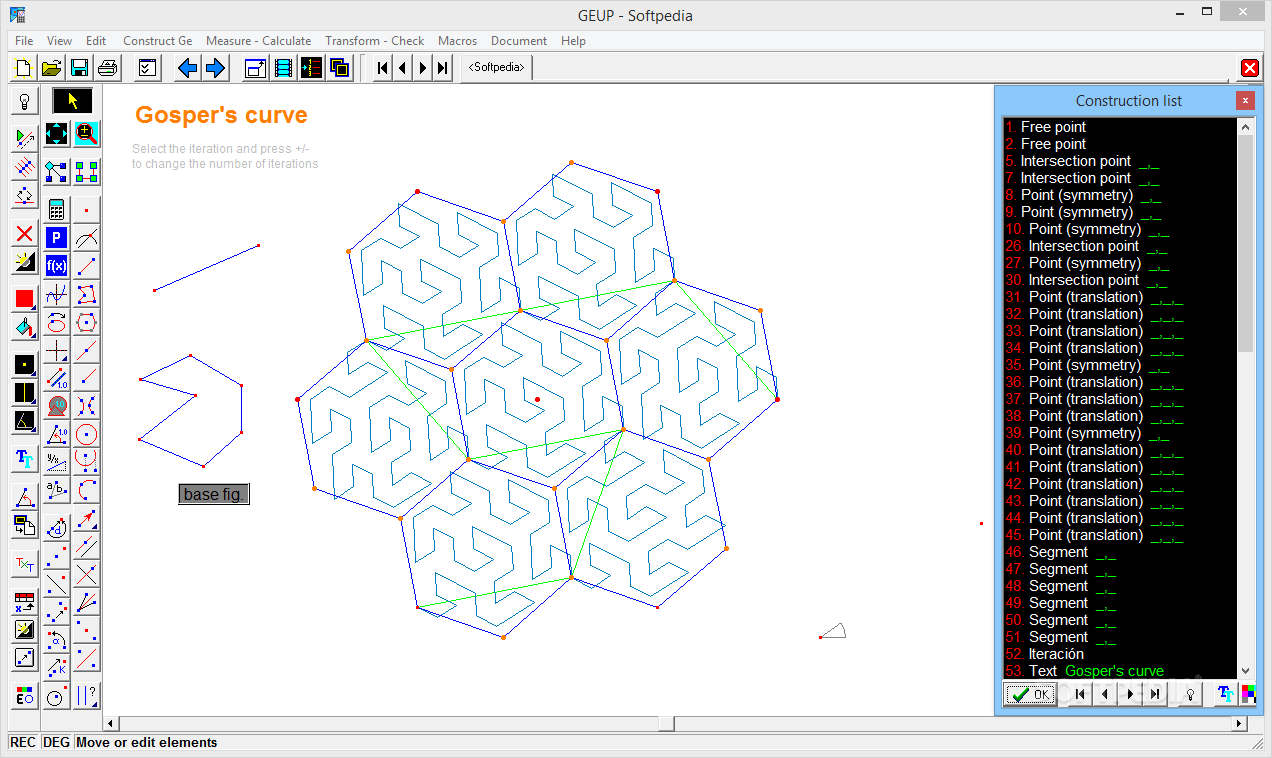Click the checklist options icon in top toolbar
Screen dimensions: 1272x758
[x=147, y=68]
